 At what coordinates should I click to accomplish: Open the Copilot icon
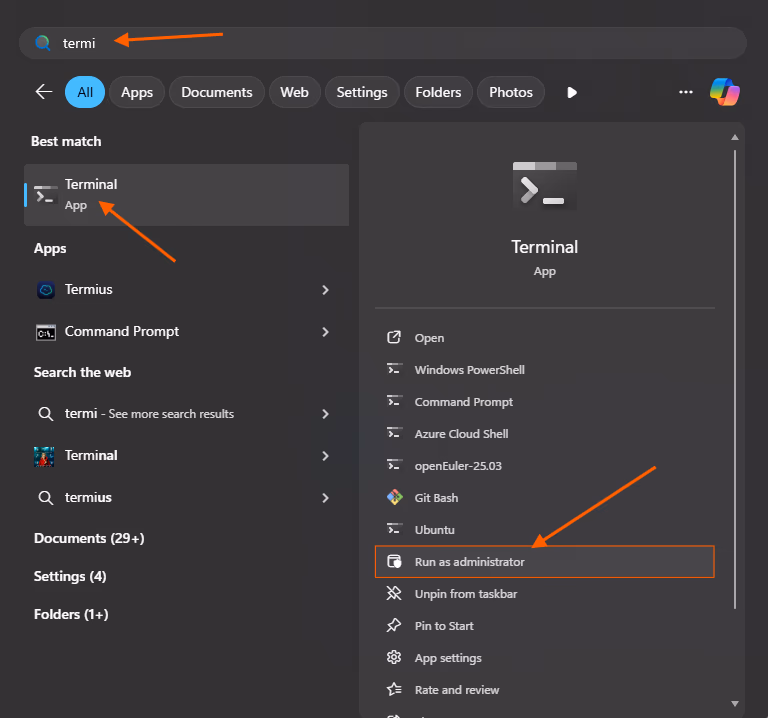tap(724, 92)
